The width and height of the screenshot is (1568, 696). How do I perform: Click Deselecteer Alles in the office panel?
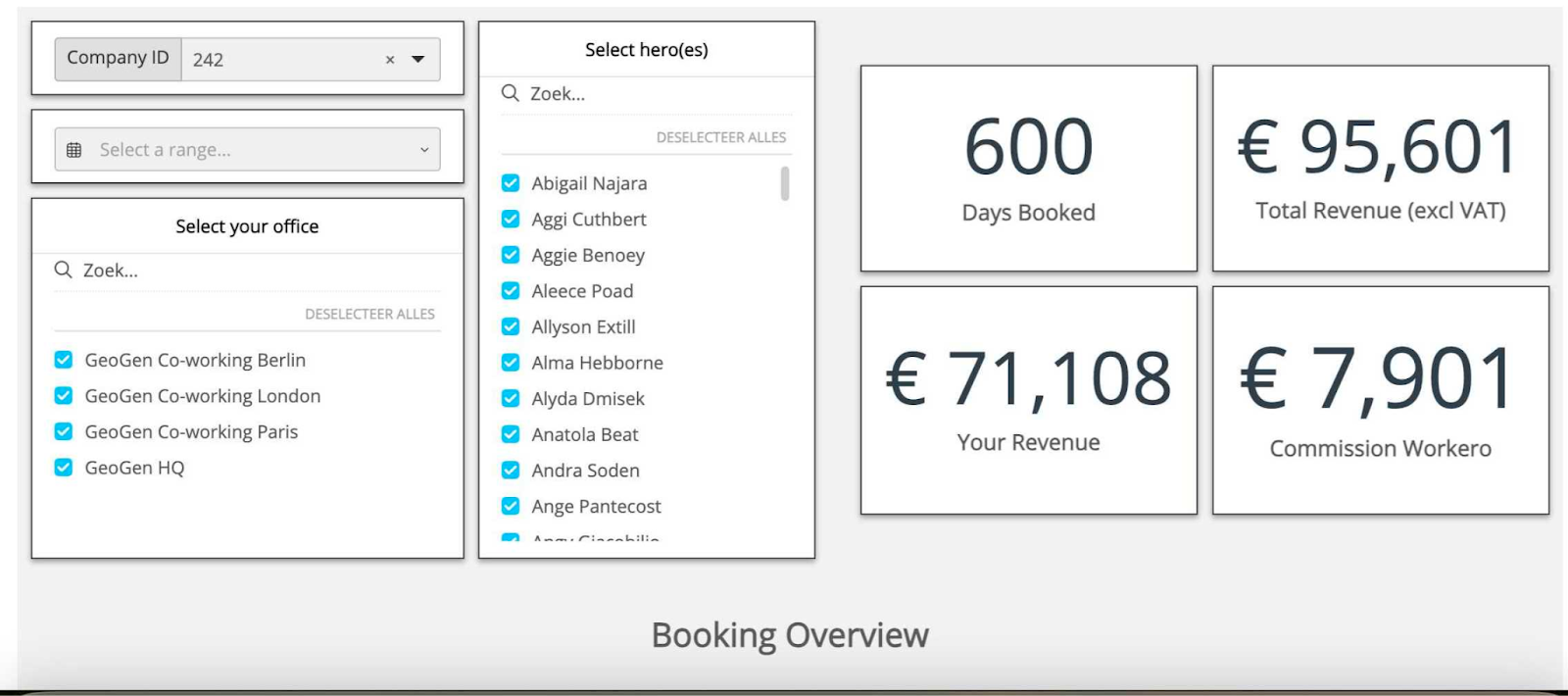pyautogui.click(x=369, y=314)
